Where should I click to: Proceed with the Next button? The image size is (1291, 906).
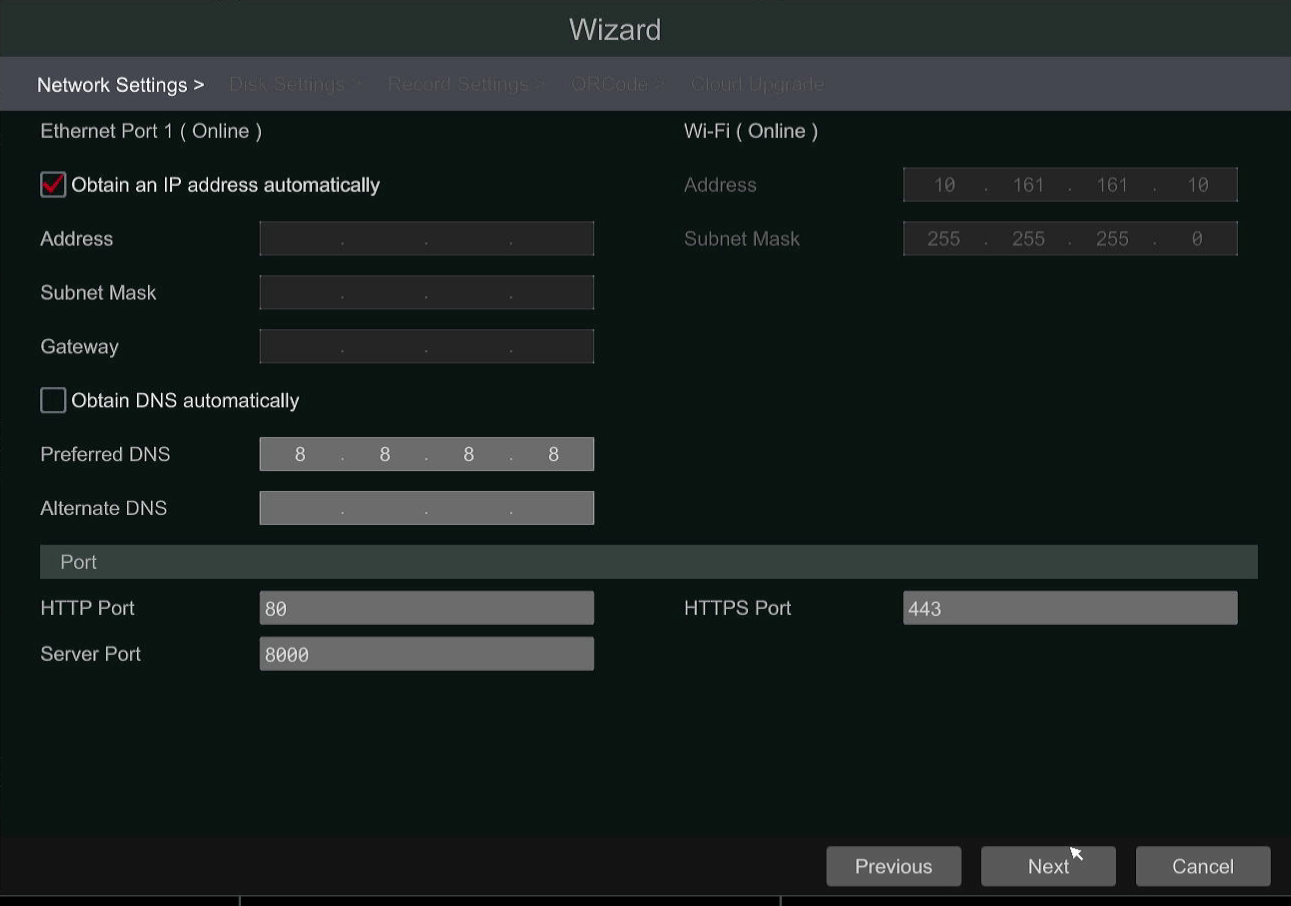click(x=1048, y=867)
